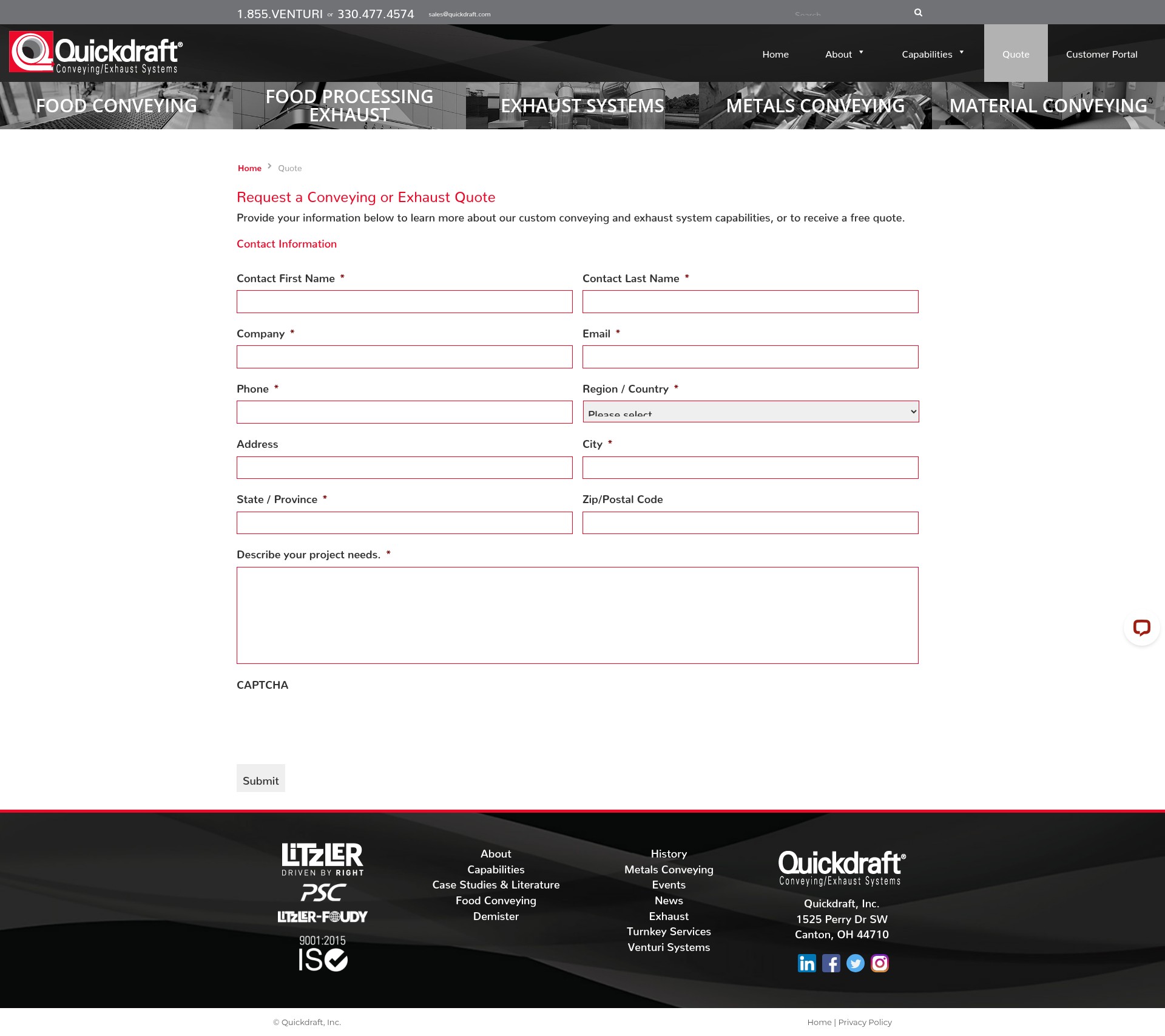The height and width of the screenshot is (1036, 1165).
Task: Submit the quote request form
Action: point(261,778)
